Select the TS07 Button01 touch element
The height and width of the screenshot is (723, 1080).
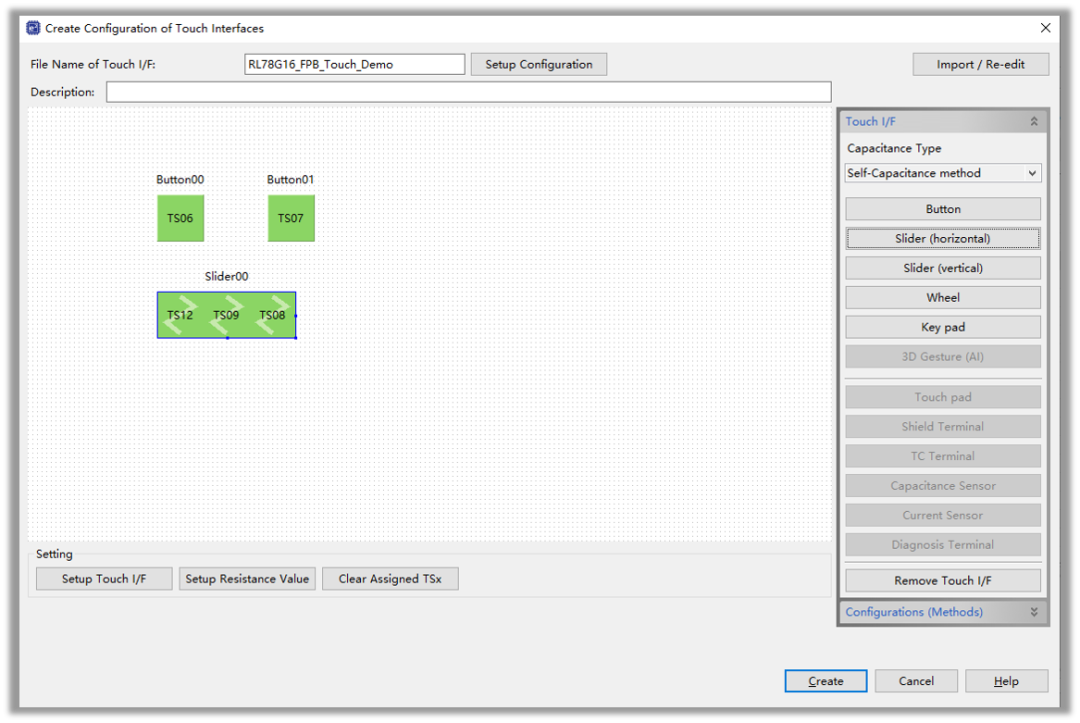(x=291, y=218)
